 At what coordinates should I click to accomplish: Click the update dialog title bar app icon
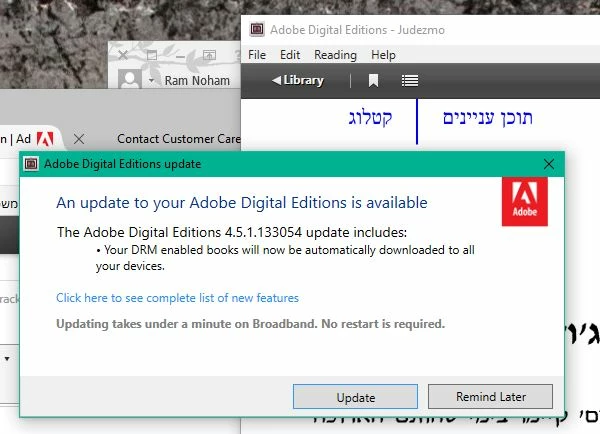coord(31,164)
